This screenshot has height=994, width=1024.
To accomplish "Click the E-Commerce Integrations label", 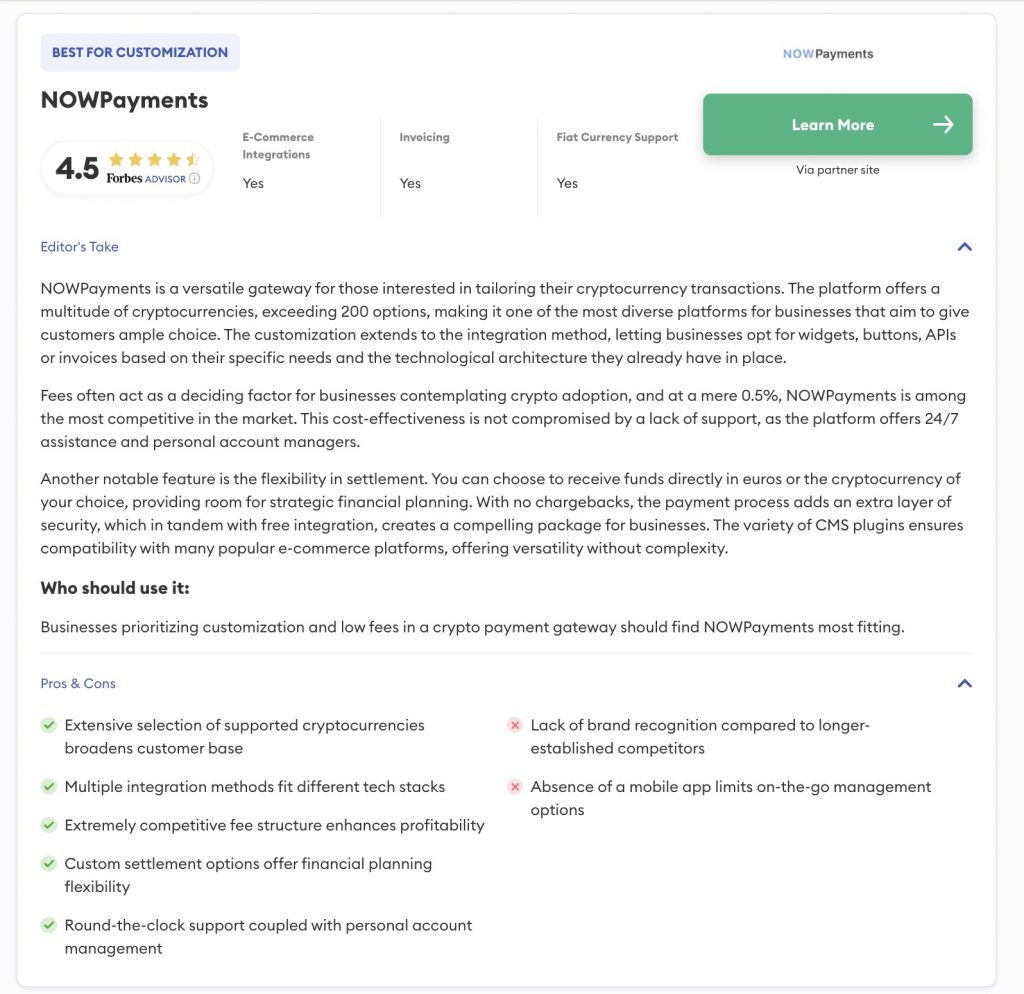I will point(278,146).
